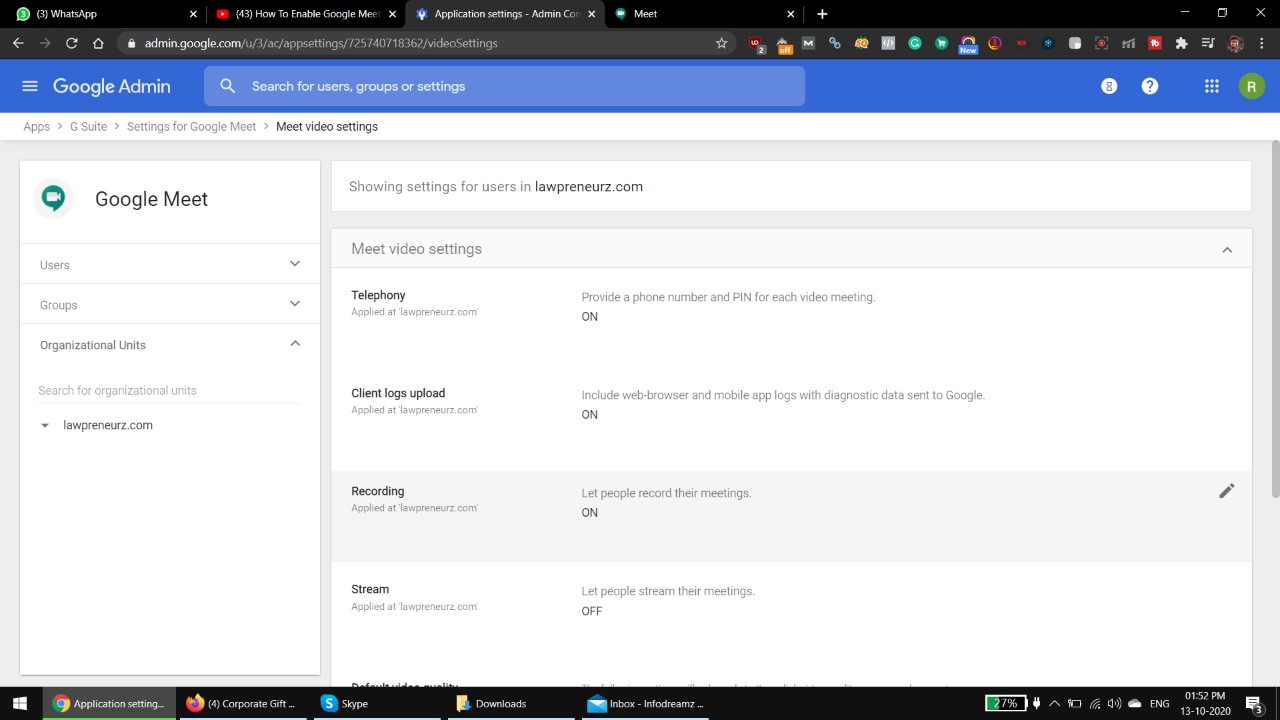Close the WhatsApp tab
Image resolution: width=1280 pixels, height=720 pixels.
[x=193, y=14]
